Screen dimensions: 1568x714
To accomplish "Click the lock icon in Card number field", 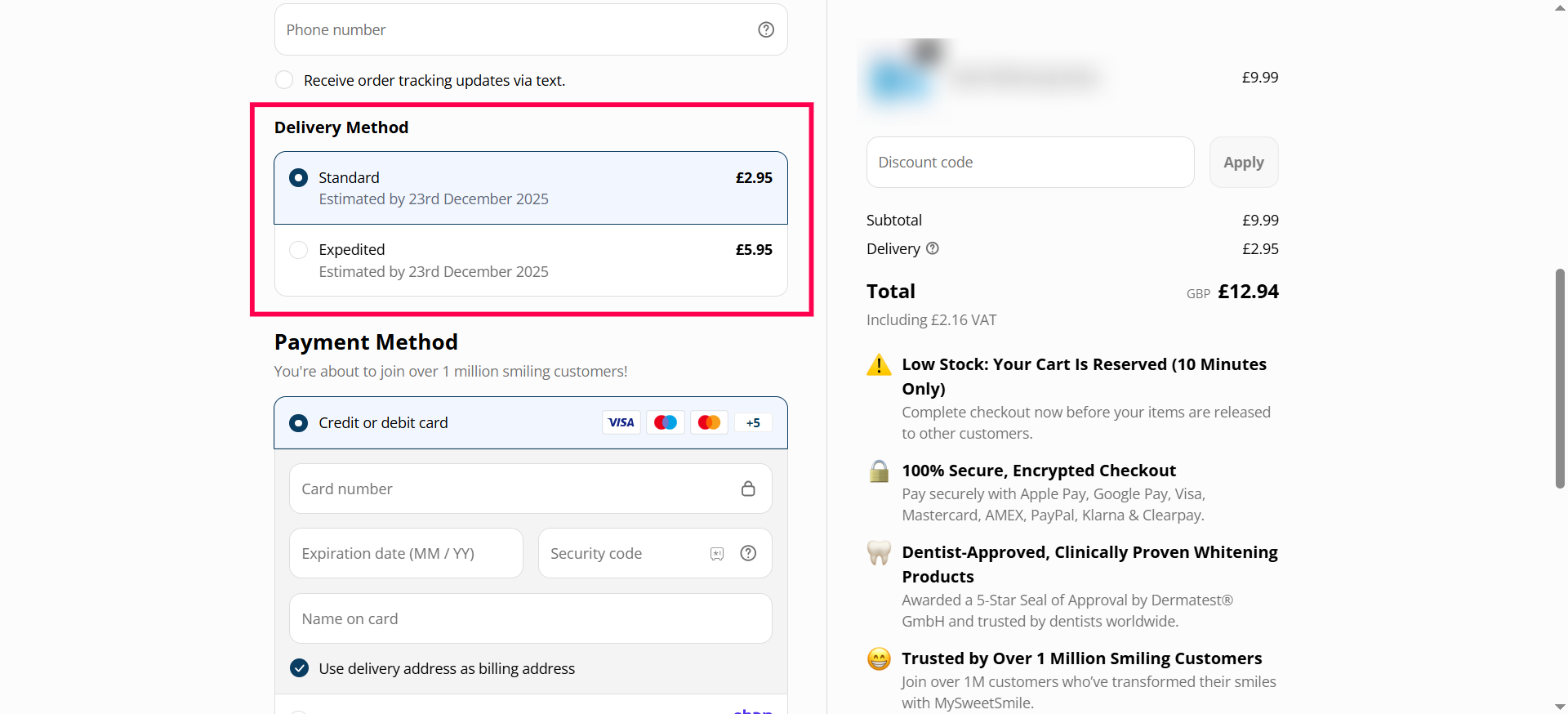I will [747, 489].
